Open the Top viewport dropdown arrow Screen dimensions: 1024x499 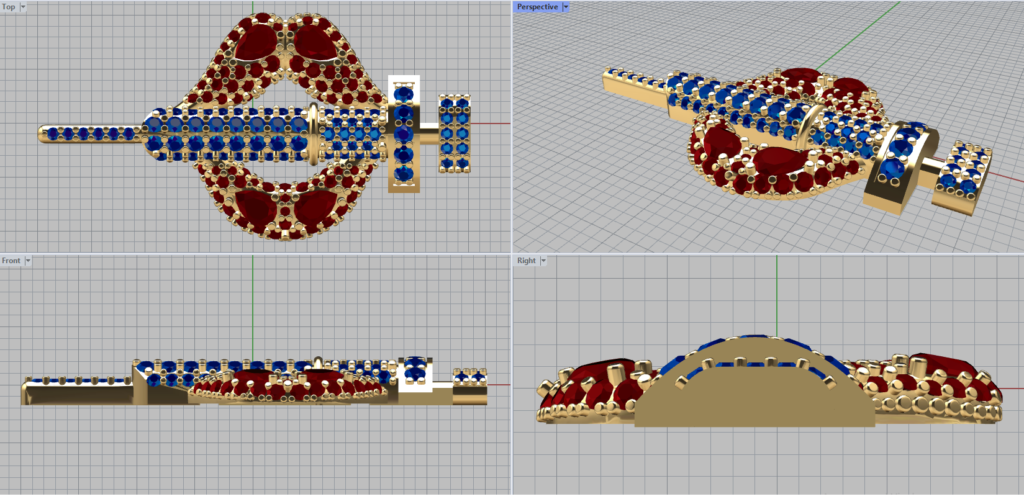[x=23, y=7]
